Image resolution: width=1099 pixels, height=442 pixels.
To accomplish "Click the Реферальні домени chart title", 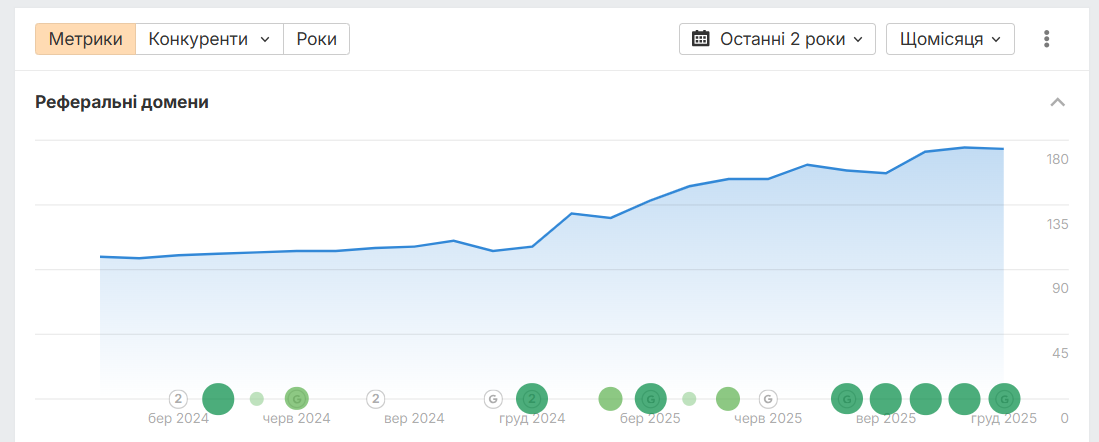I will [122, 102].
